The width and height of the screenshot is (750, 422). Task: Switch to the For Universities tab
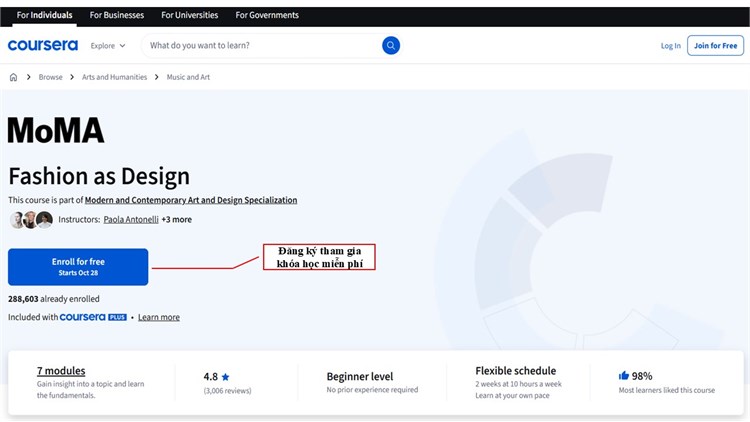tap(189, 15)
